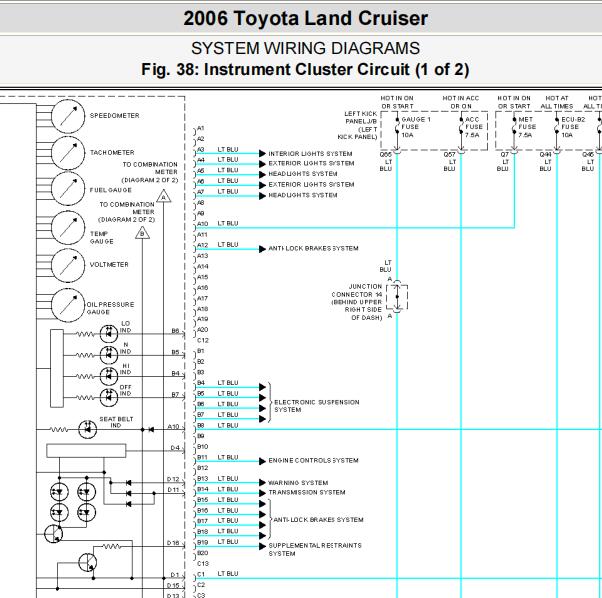Click the D4 terminal label

coord(175,448)
